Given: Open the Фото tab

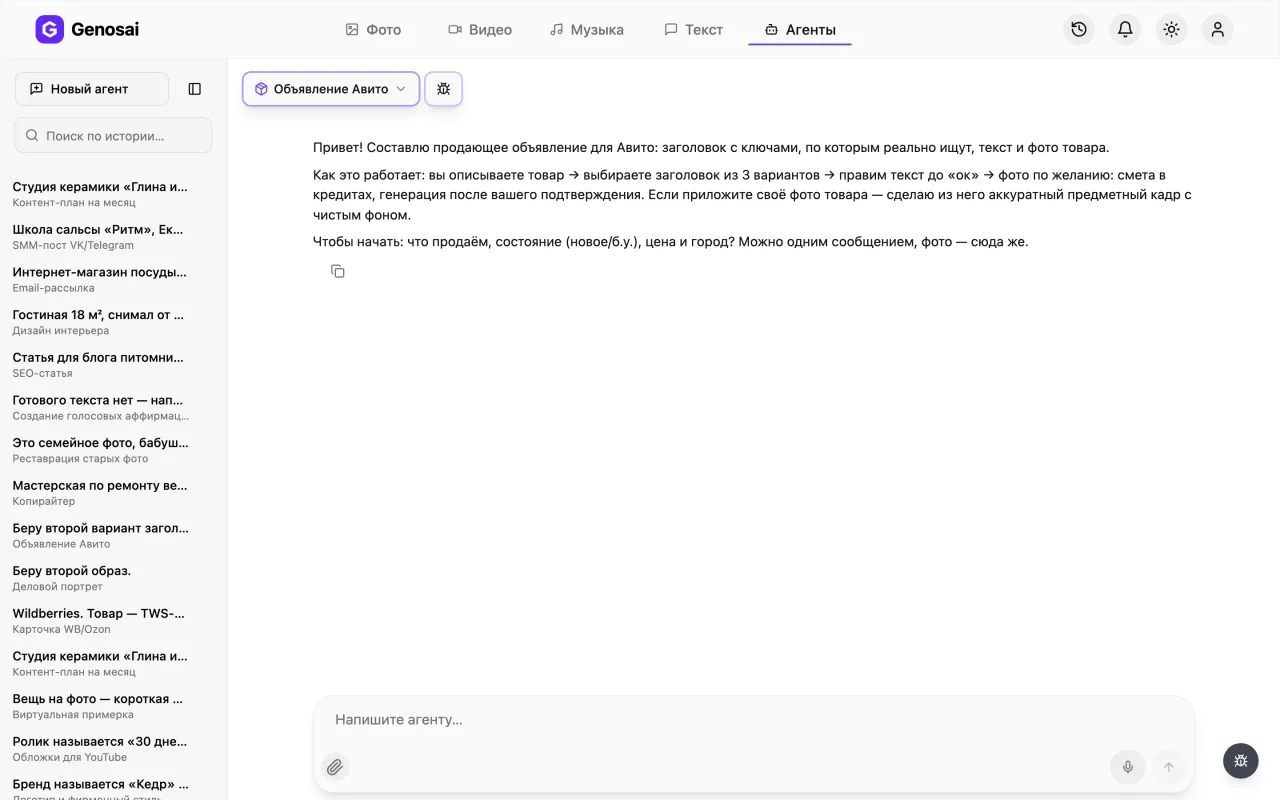Looking at the screenshot, I should click(373, 30).
